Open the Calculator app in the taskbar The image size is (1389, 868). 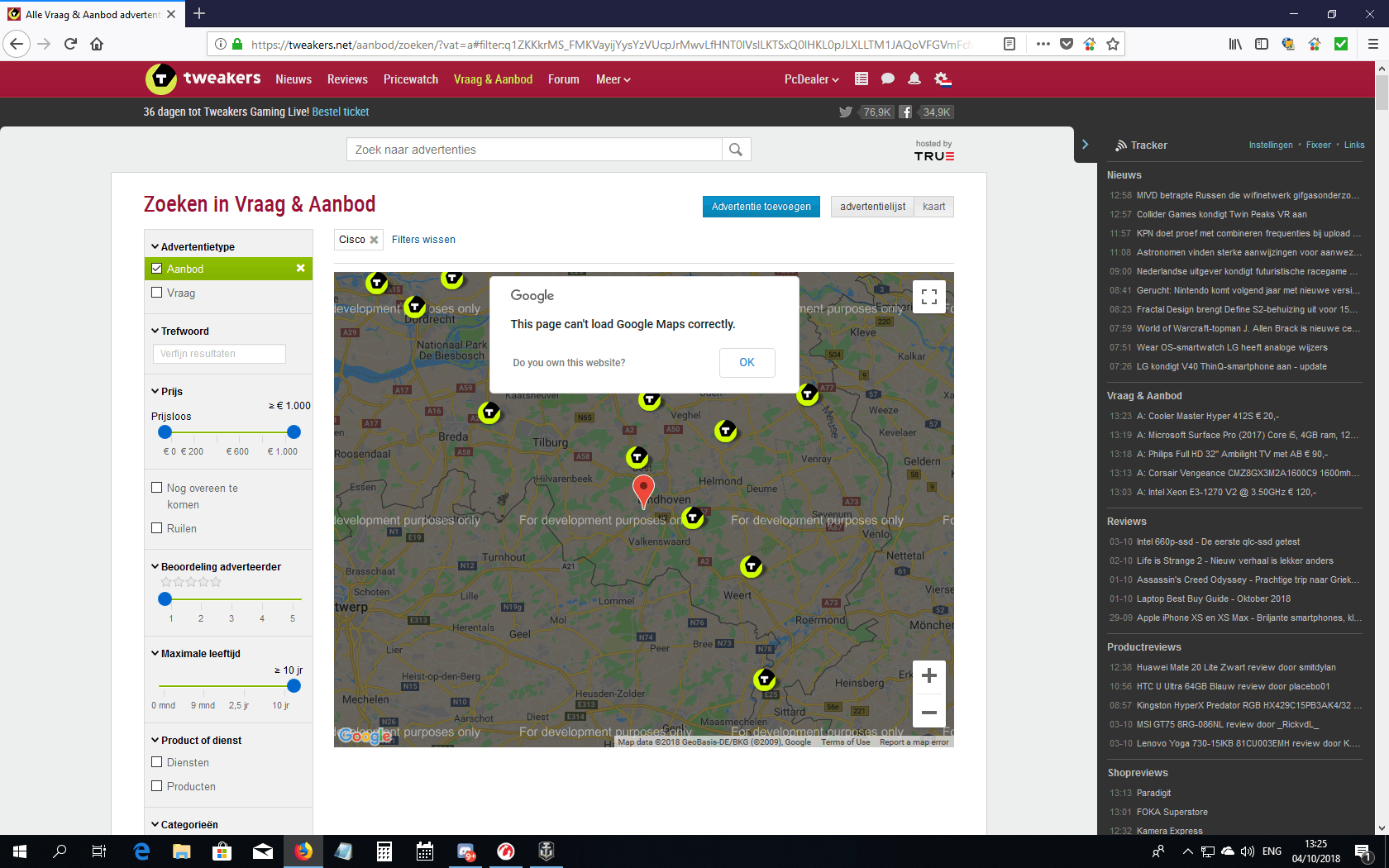point(384,851)
